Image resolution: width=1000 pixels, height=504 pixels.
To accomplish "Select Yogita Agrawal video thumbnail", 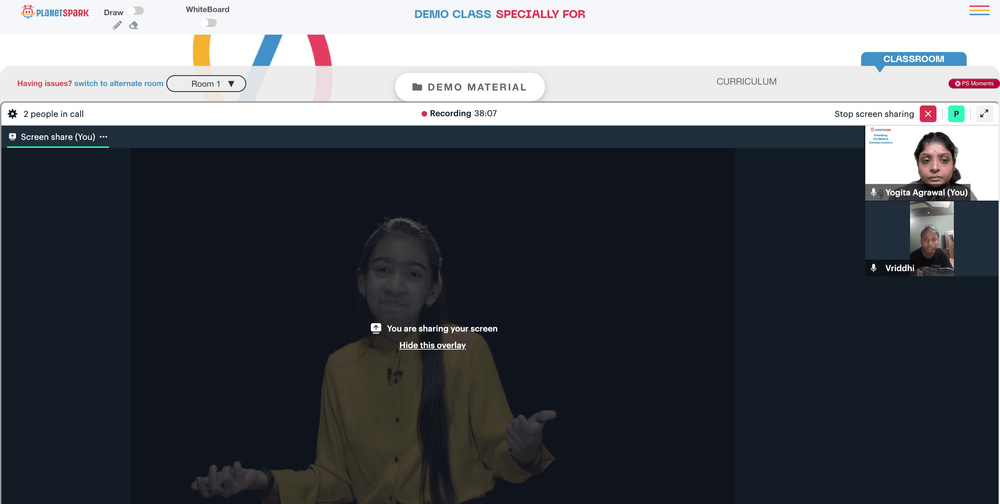I will 932,163.
